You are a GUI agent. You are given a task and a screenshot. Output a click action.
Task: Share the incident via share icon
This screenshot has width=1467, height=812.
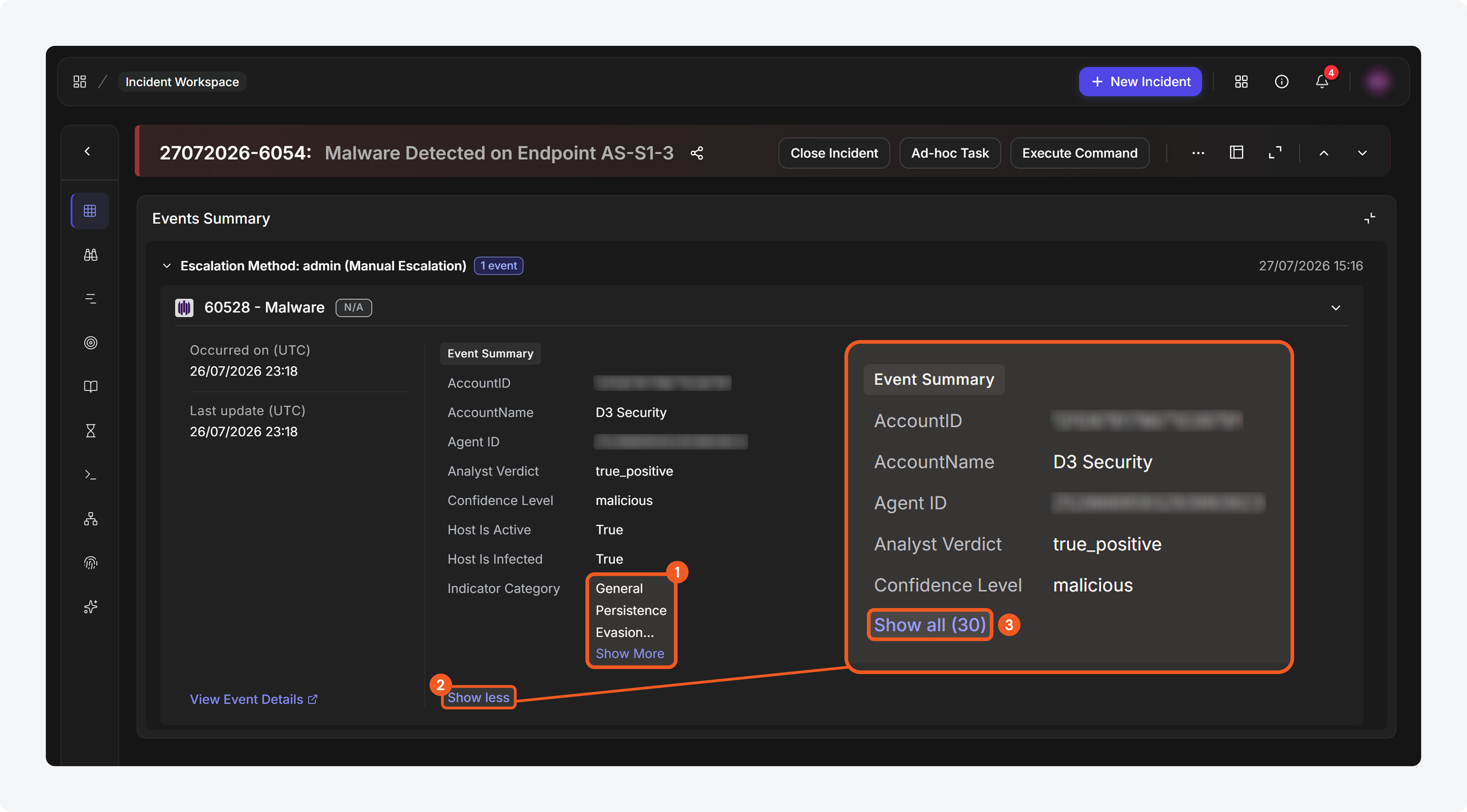(697, 153)
